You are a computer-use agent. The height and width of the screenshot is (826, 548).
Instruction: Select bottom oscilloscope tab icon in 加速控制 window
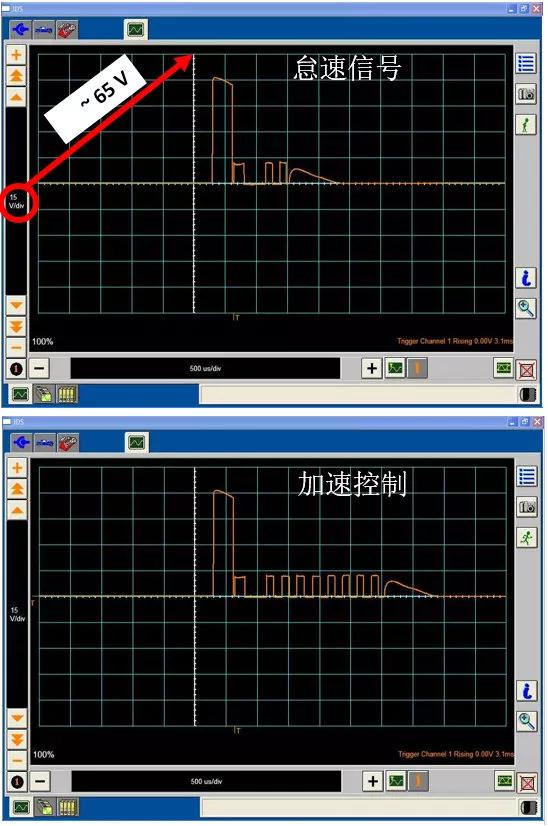coord(21,807)
